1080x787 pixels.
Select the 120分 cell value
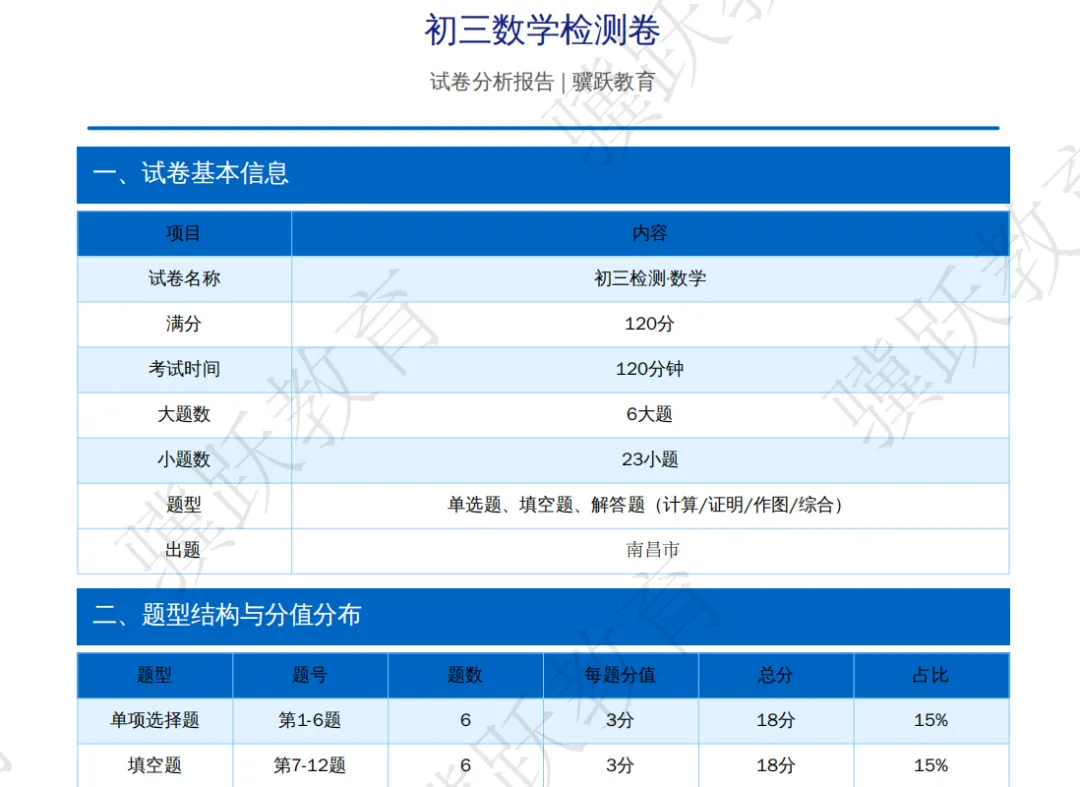(x=648, y=324)
